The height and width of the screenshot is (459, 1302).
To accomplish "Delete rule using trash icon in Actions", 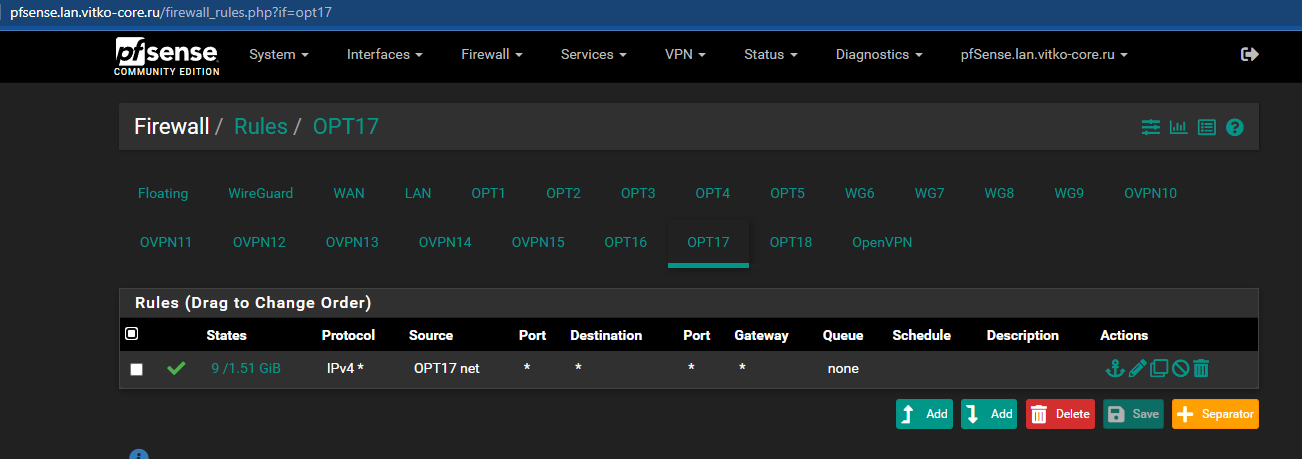I will [x=1201, y=369].
